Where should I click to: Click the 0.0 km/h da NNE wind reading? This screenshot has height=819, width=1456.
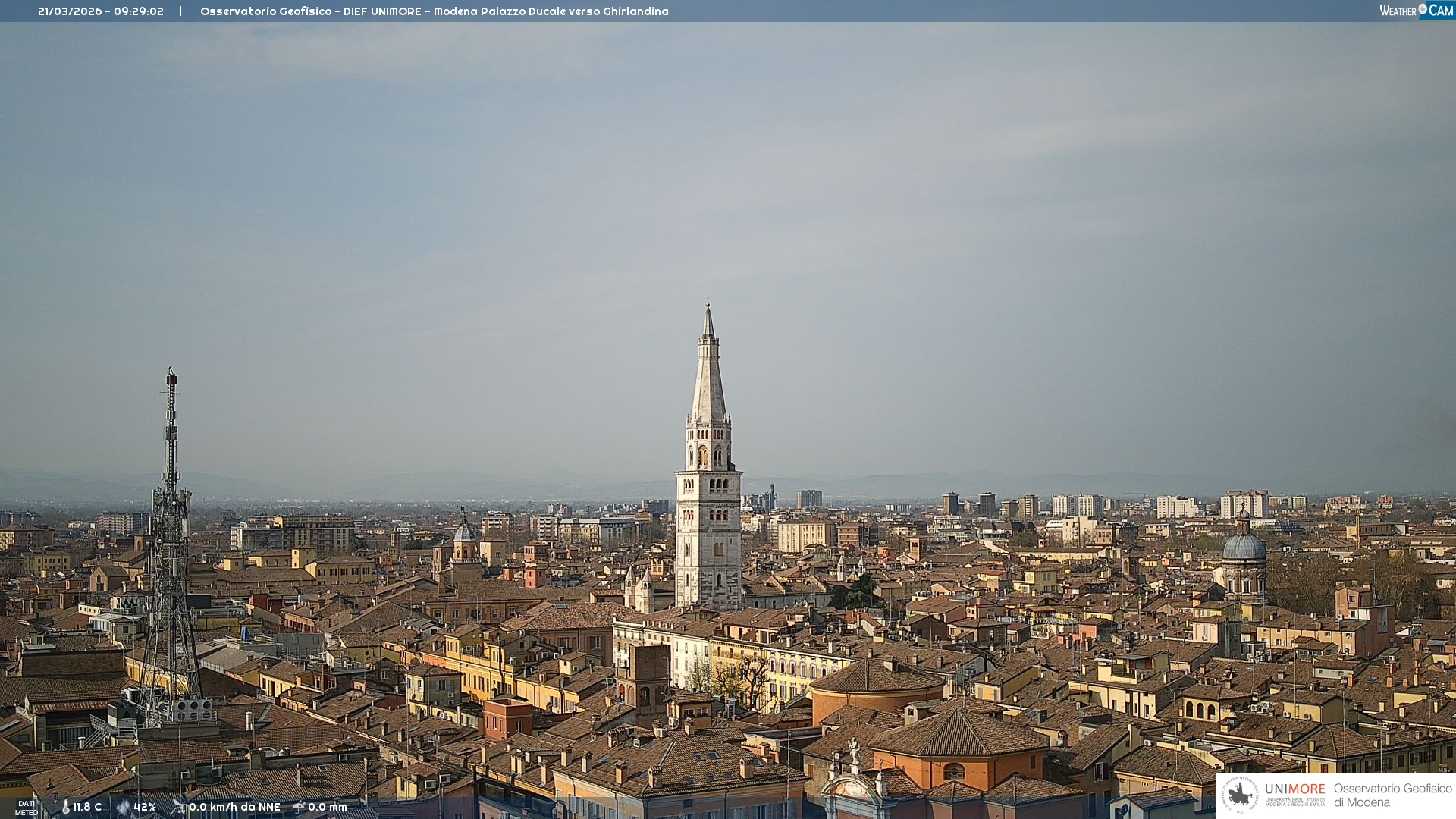[234, 807]
